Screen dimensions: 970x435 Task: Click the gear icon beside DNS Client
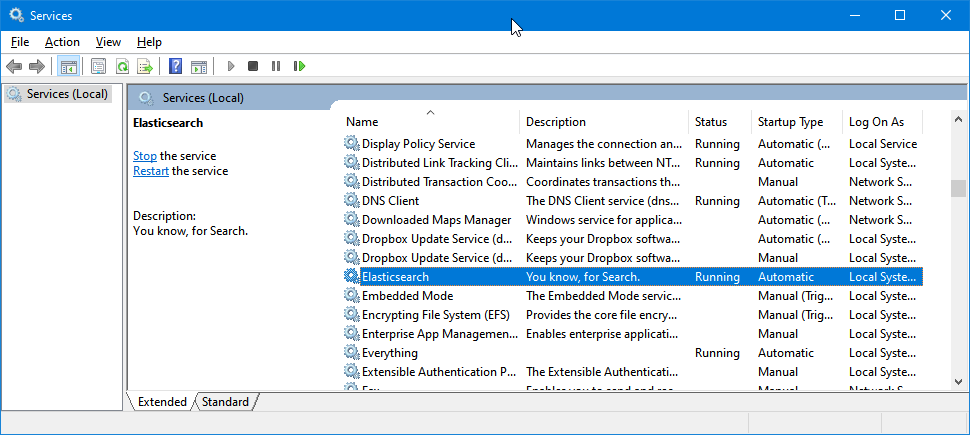351,200
